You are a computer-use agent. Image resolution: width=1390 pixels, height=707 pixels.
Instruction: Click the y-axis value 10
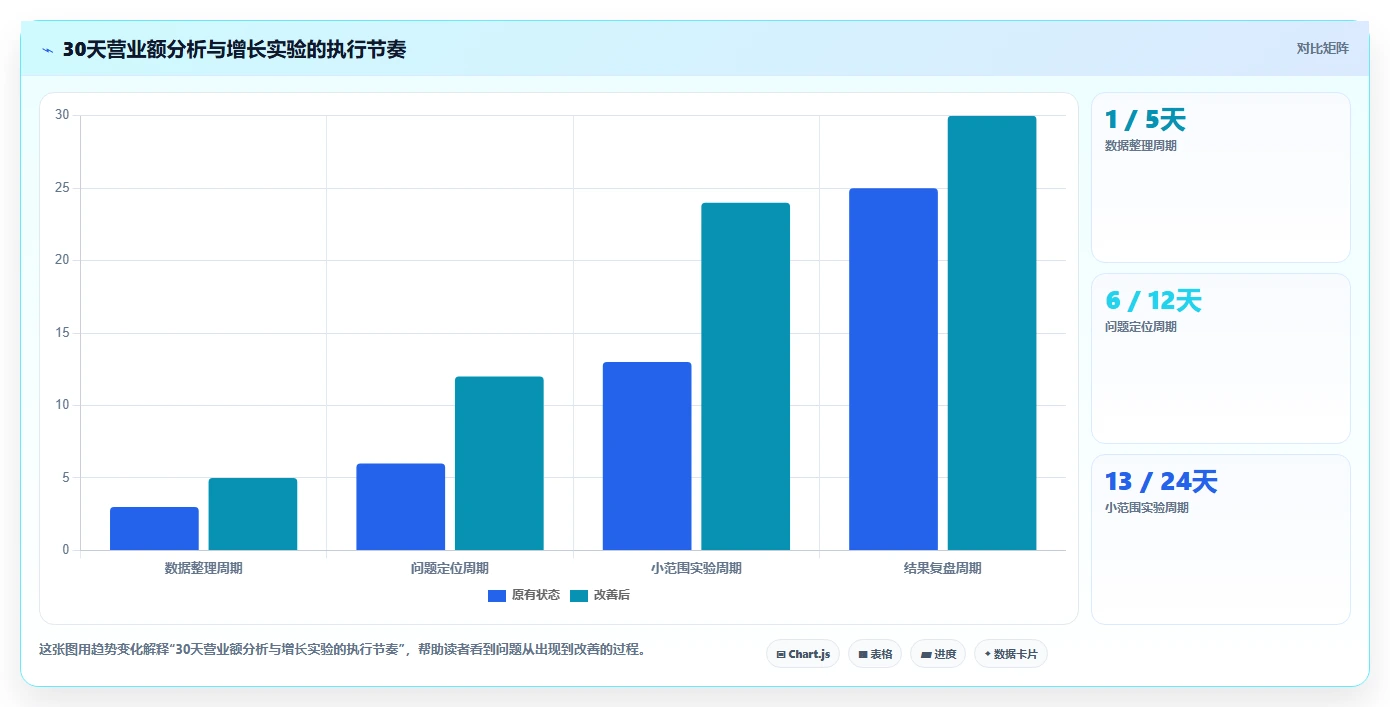pos(62,405)
